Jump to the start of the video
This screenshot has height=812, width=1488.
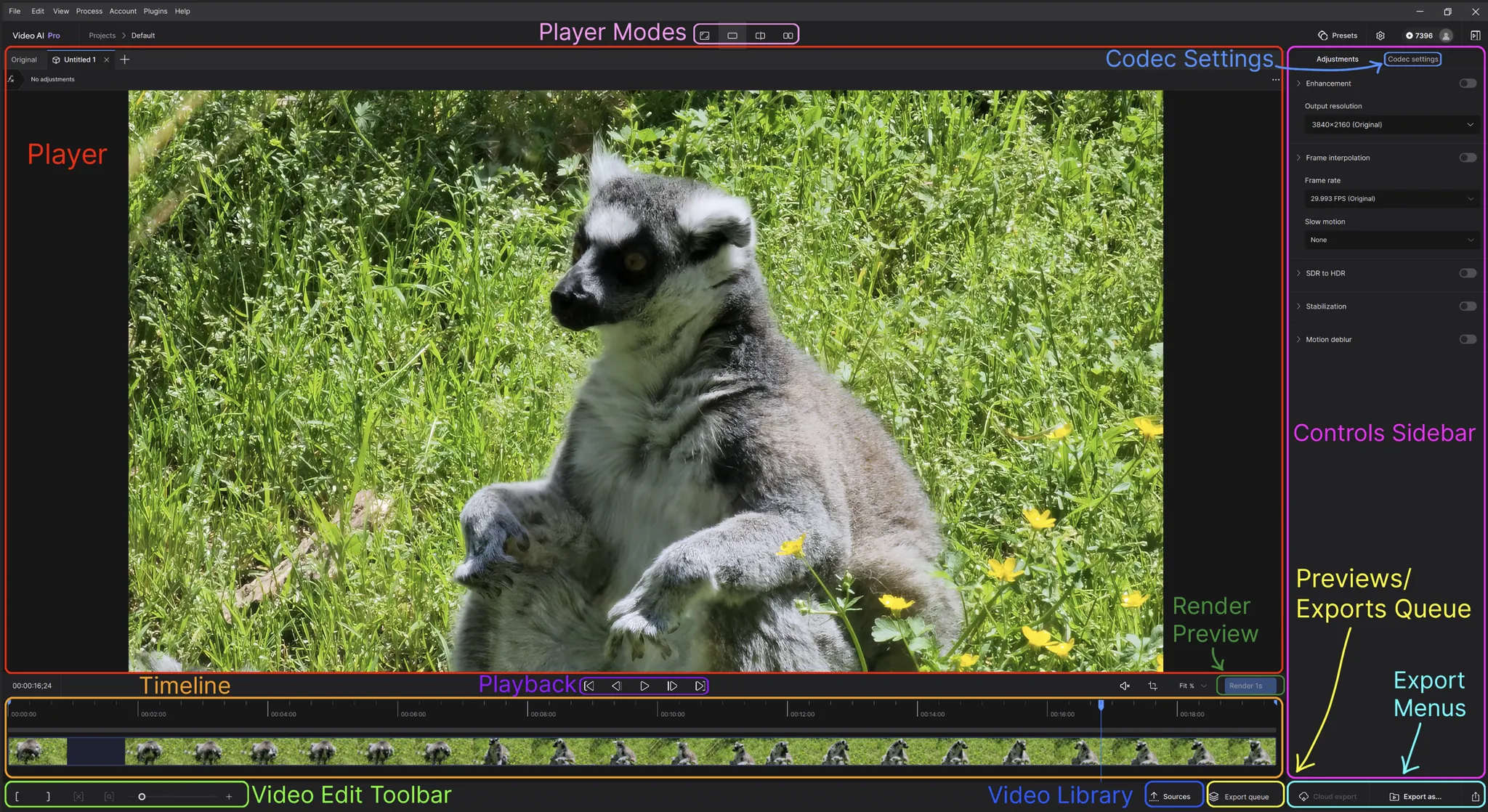click(x=589, y=686)
